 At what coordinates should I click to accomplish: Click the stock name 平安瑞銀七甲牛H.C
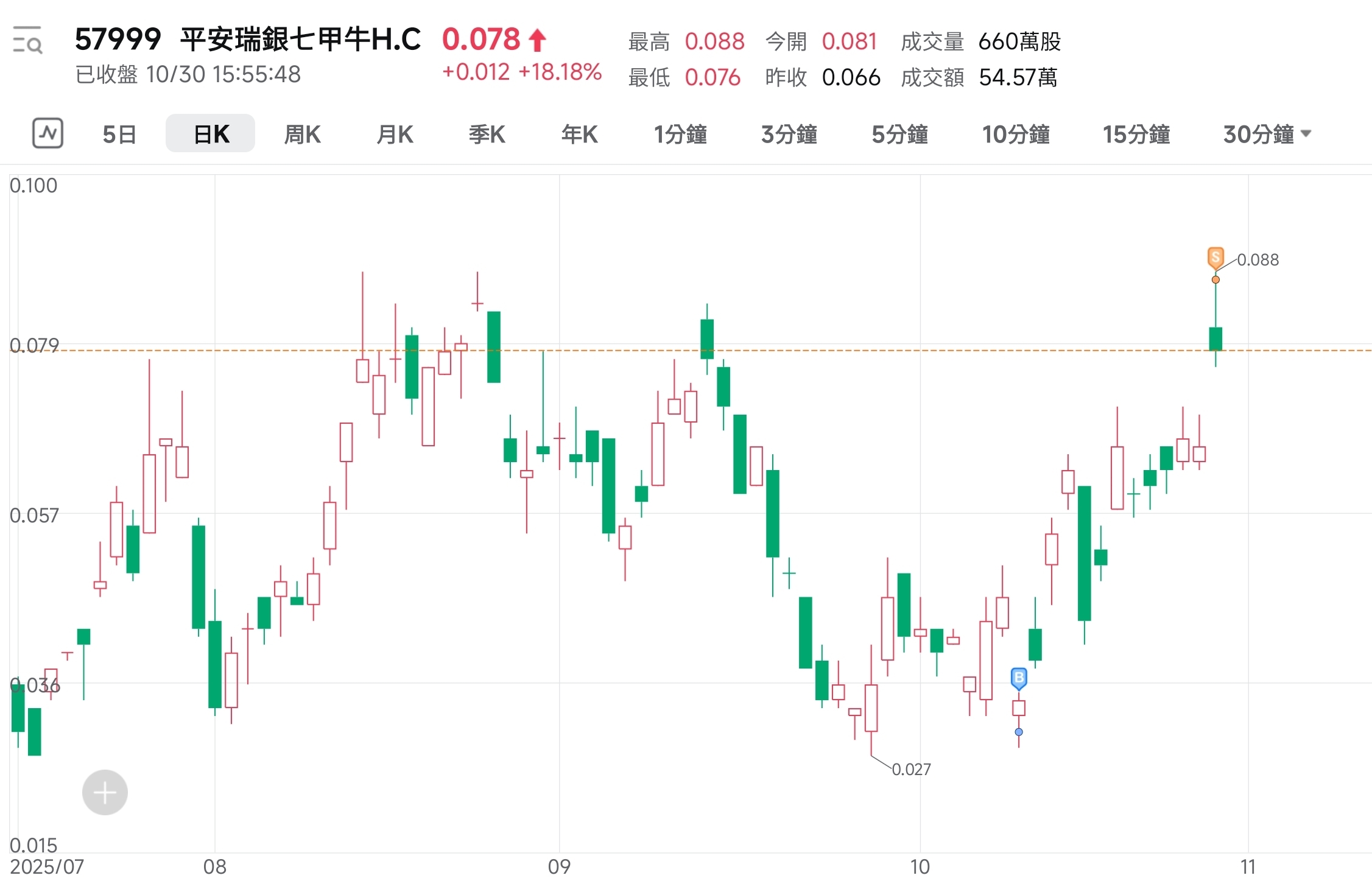[x=300, y=38]
